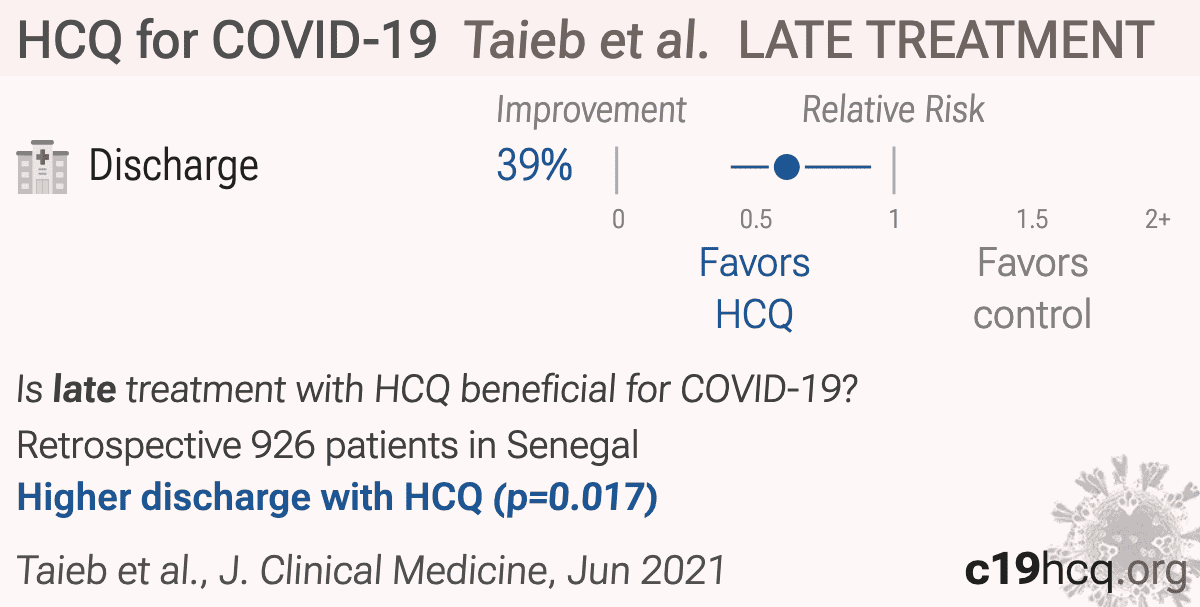Image resolution: width=1200 pixels, height=607 pixels.
Task: Click the Improvement column header
Action: coord(591,110)
